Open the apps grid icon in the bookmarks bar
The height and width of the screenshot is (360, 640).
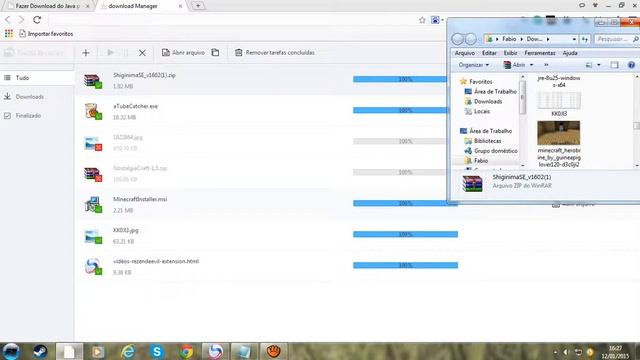coord(9,33)
